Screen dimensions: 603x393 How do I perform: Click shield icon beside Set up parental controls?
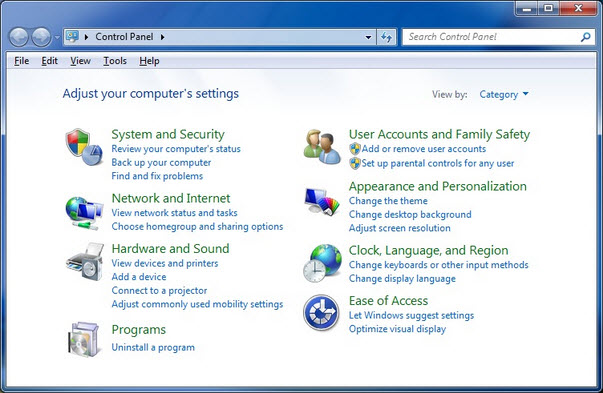(x=355, y=163)
